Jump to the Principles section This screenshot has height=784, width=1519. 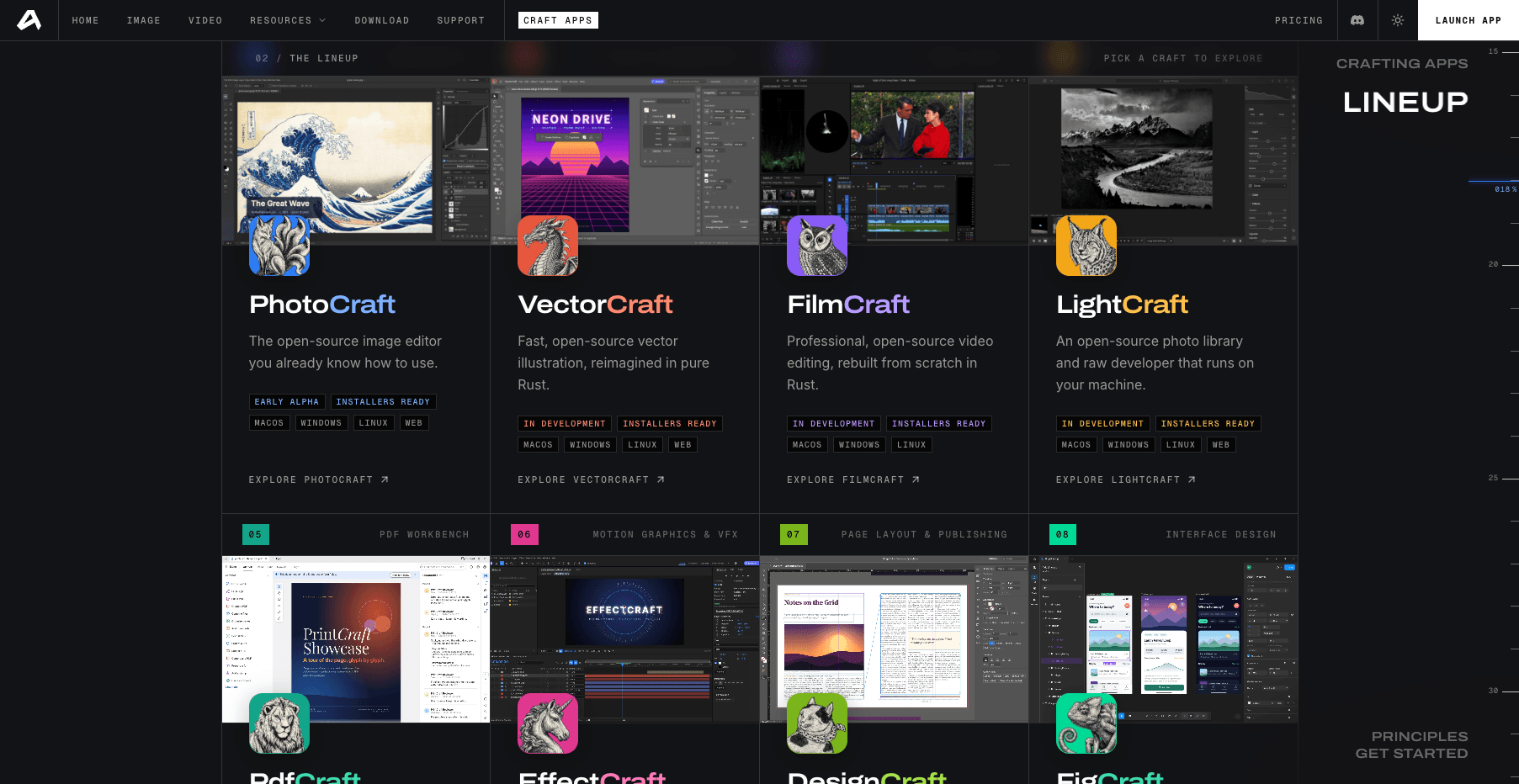coord(1420,736)
